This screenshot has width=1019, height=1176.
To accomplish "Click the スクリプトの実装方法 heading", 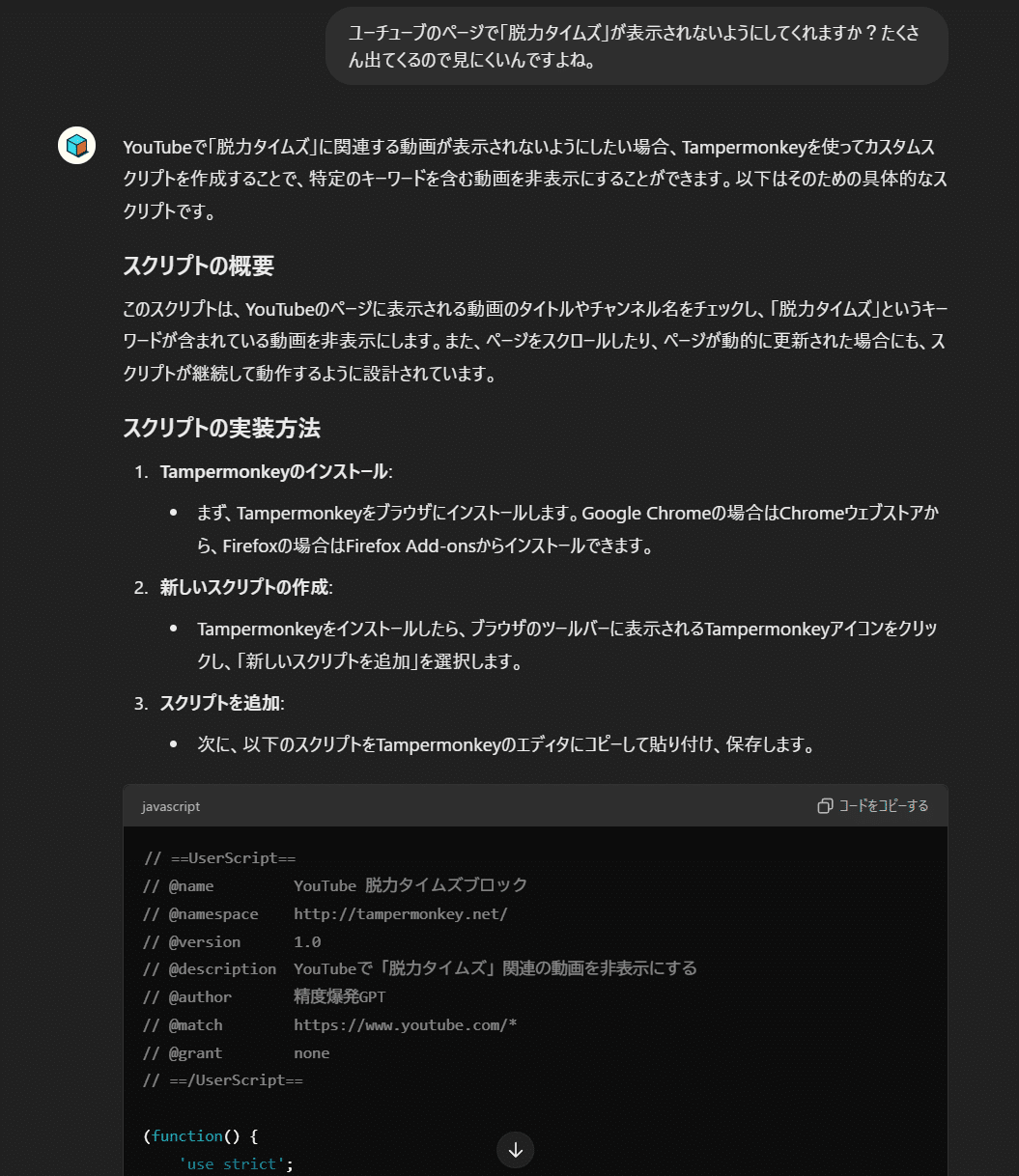I will click(x=221, y=428).
